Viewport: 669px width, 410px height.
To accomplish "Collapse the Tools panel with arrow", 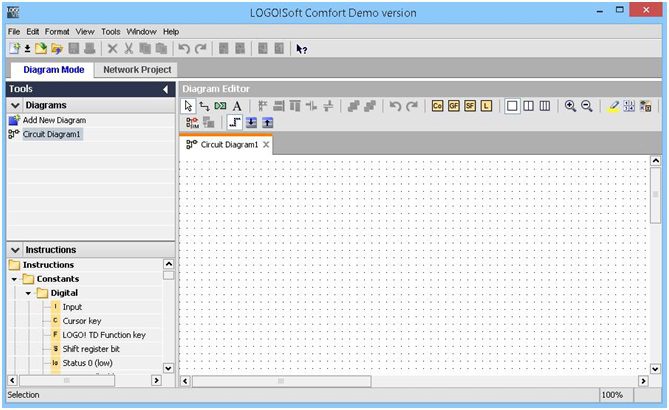I will point(166,89).
